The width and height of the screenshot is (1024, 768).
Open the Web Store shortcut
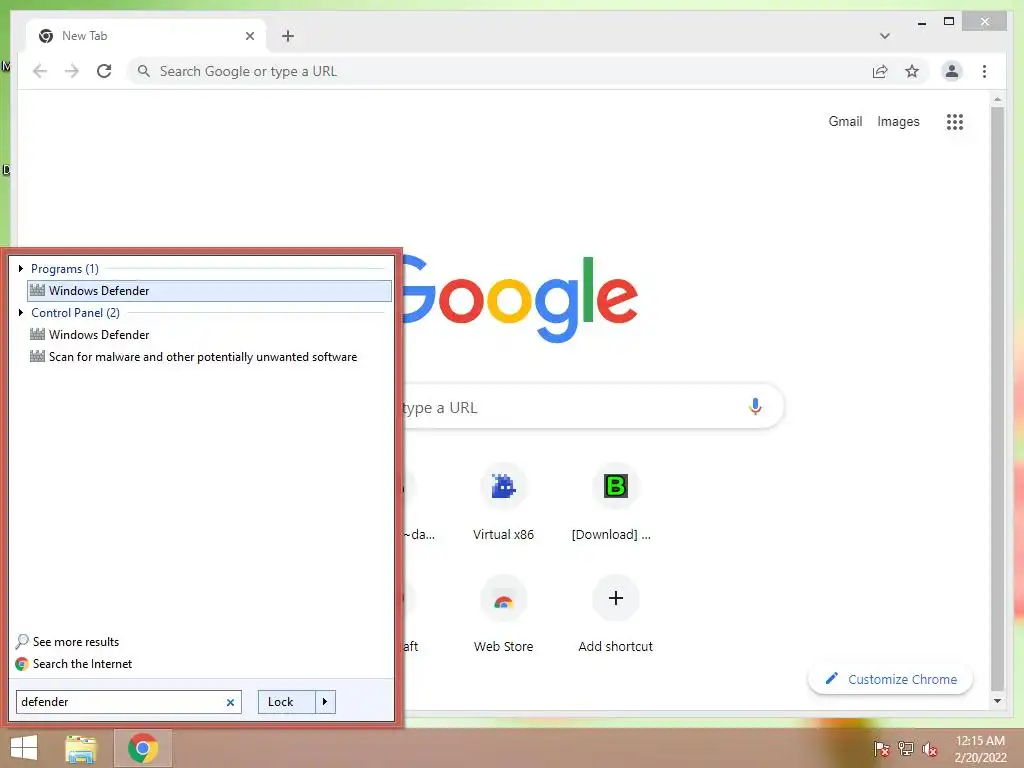(504, 614)
